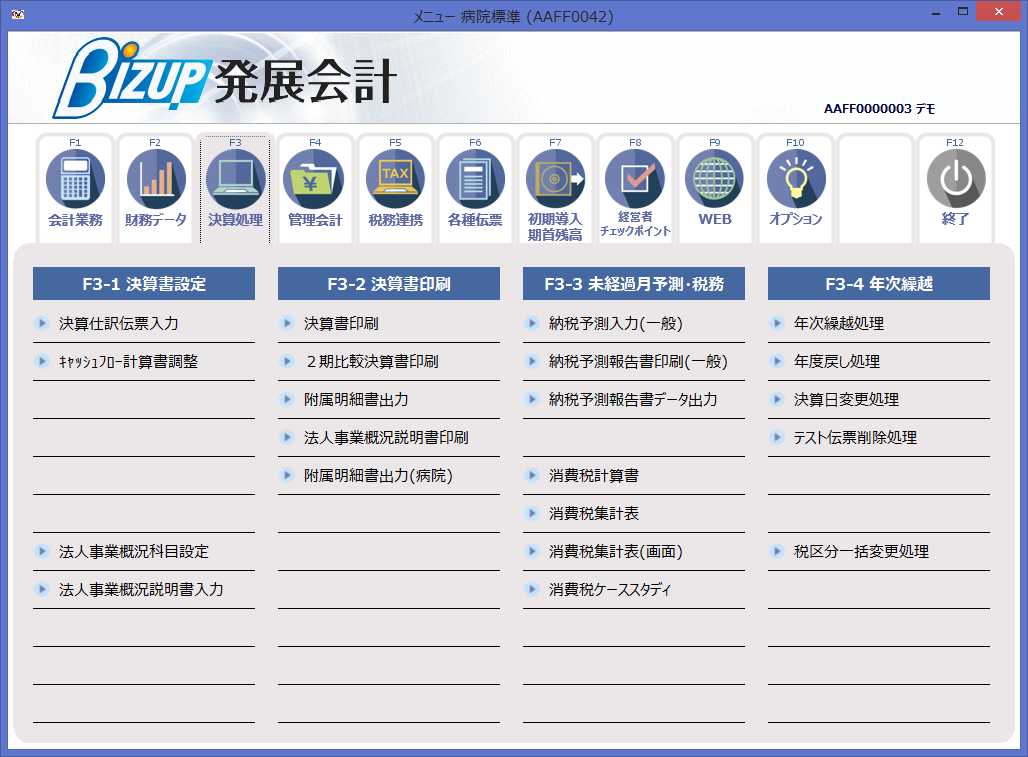This screenshot has height=757, width=1028.
Task: Open 決算仕訳伝票入力
Action: (104, 323)
